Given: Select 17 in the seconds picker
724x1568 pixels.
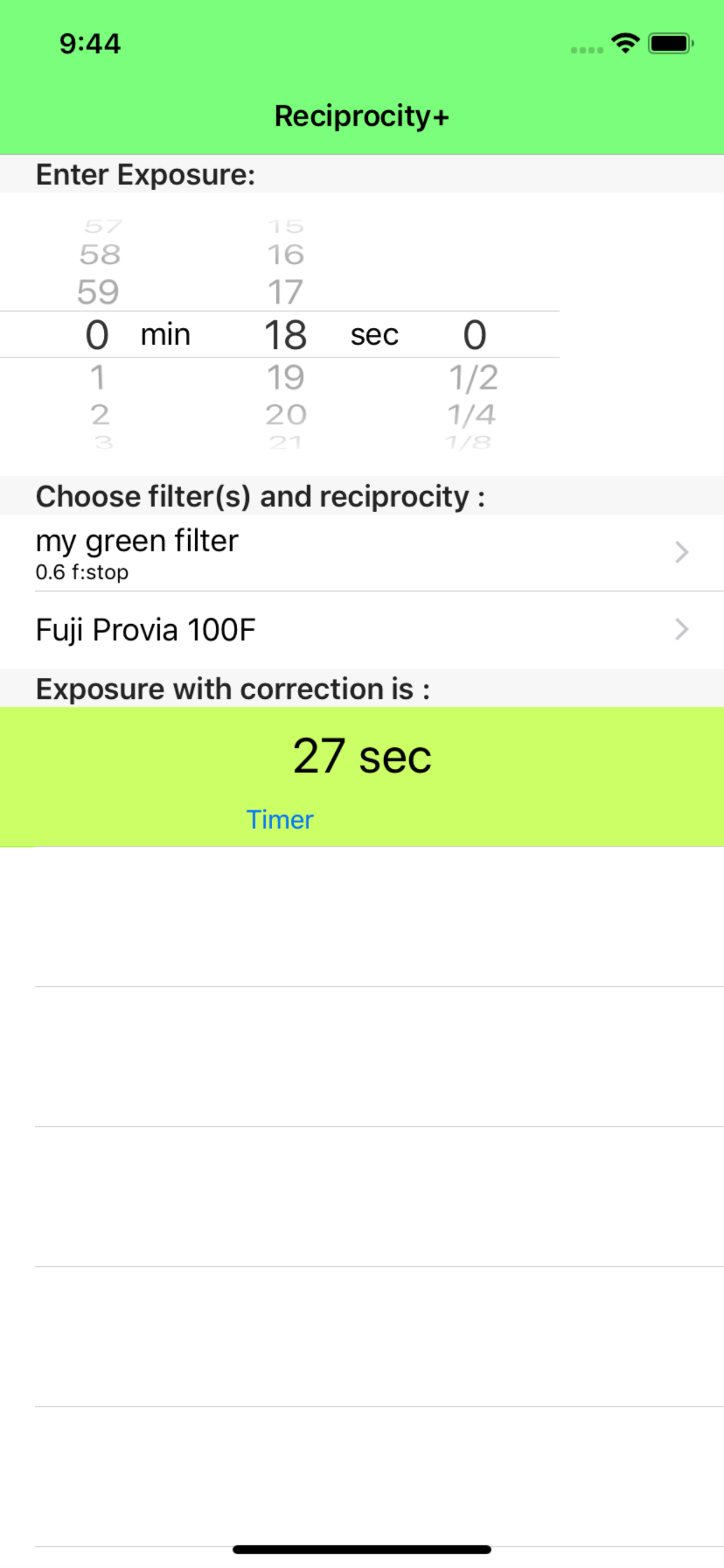Looking at the screenshot, I should 285,292.
